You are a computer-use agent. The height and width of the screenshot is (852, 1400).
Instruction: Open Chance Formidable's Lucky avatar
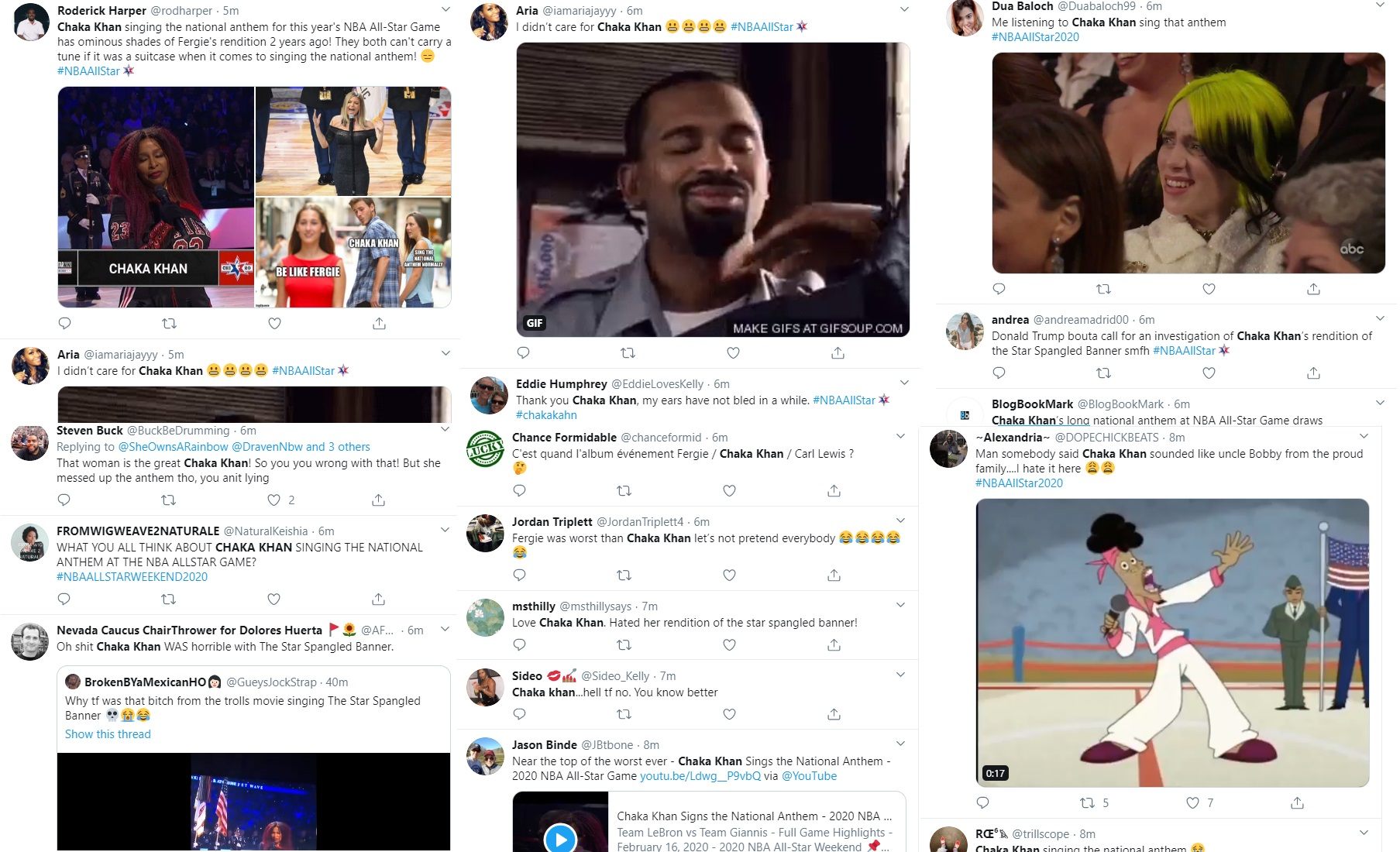(486, 448)
